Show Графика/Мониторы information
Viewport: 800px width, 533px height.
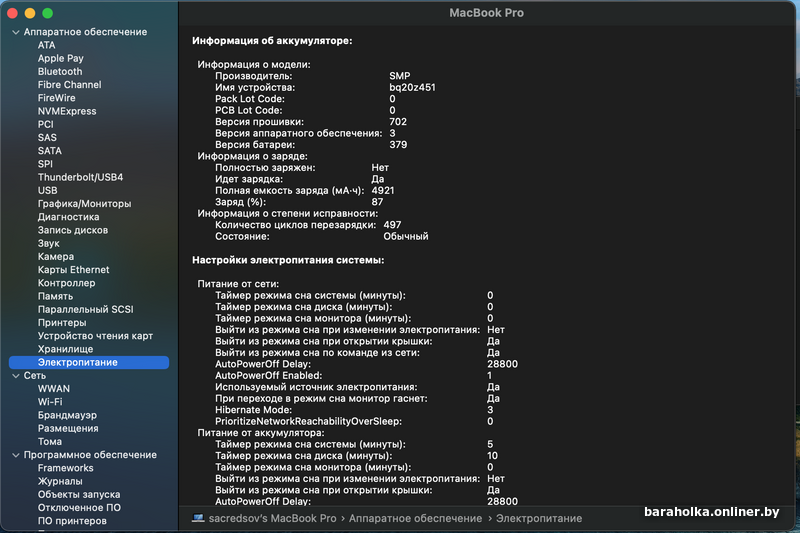(x=84, y=204)
